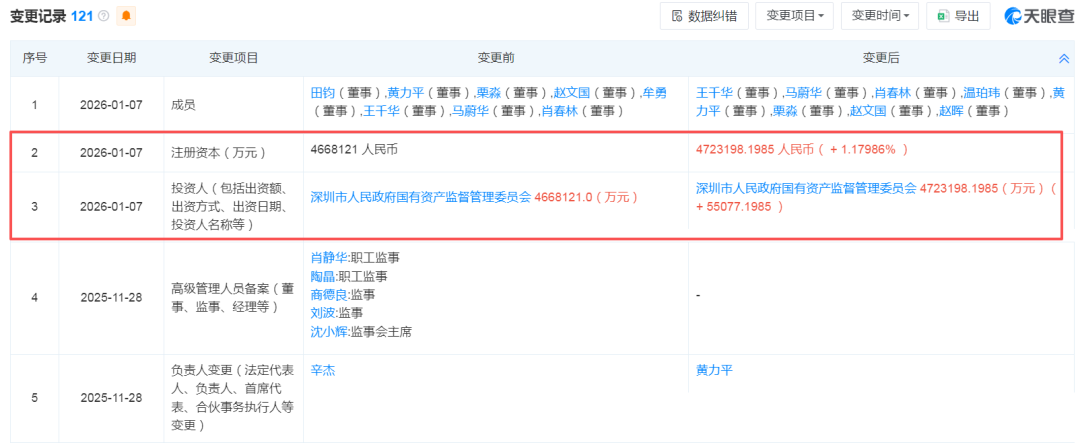Click the orange bell alert icon
This screenshot has width=1080, height=443.
click(x=126, y=16)
